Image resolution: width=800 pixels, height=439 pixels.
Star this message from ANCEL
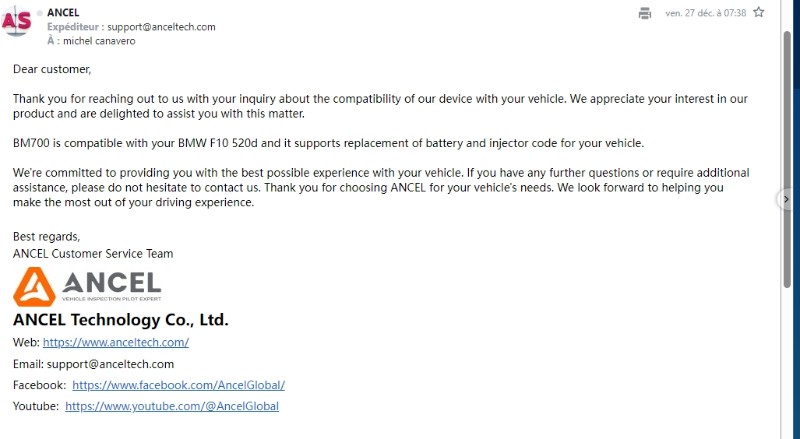point(759,13)
